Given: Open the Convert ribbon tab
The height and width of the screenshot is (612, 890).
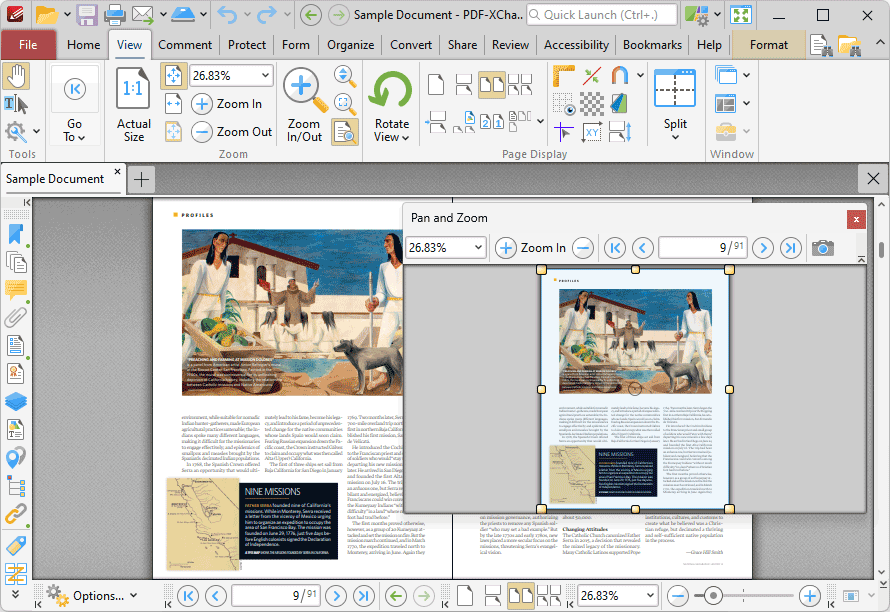Looking at the screenshot, I should (411, 45).
